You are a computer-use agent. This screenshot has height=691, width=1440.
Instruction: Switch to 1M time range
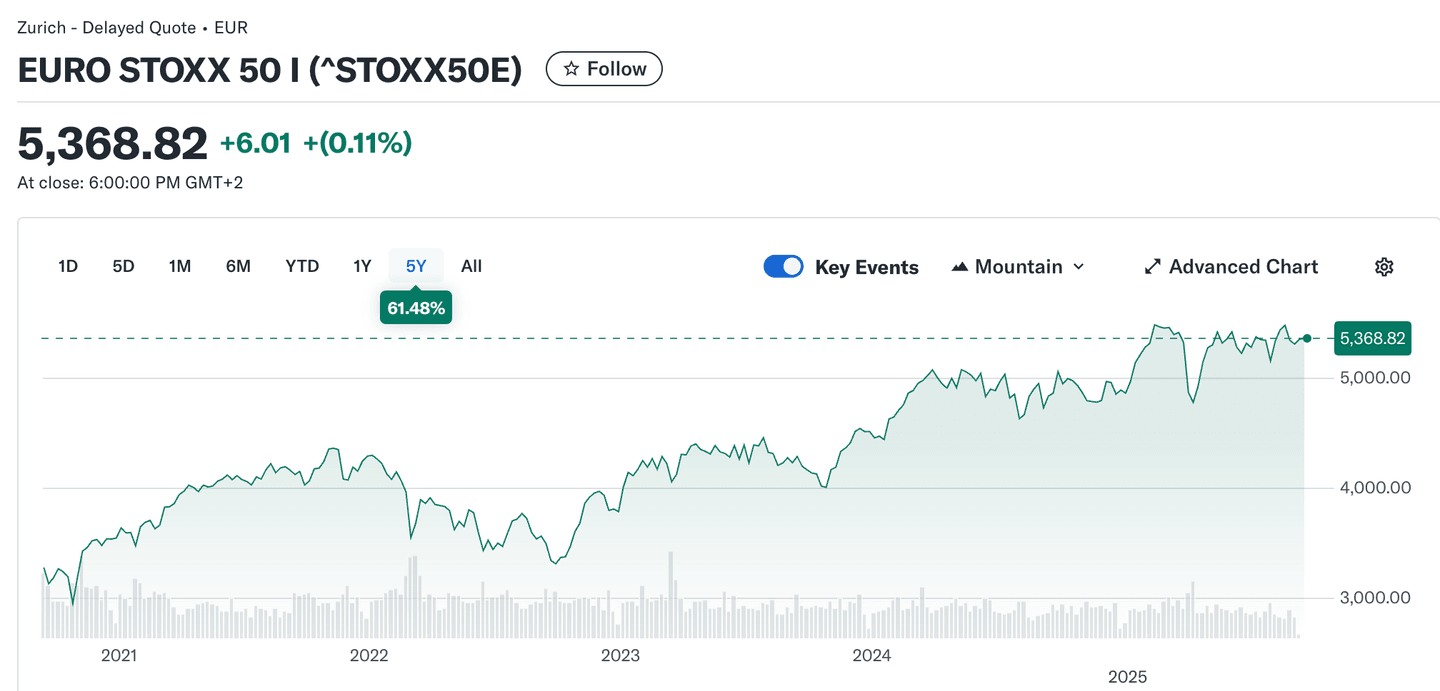point(180,266)
